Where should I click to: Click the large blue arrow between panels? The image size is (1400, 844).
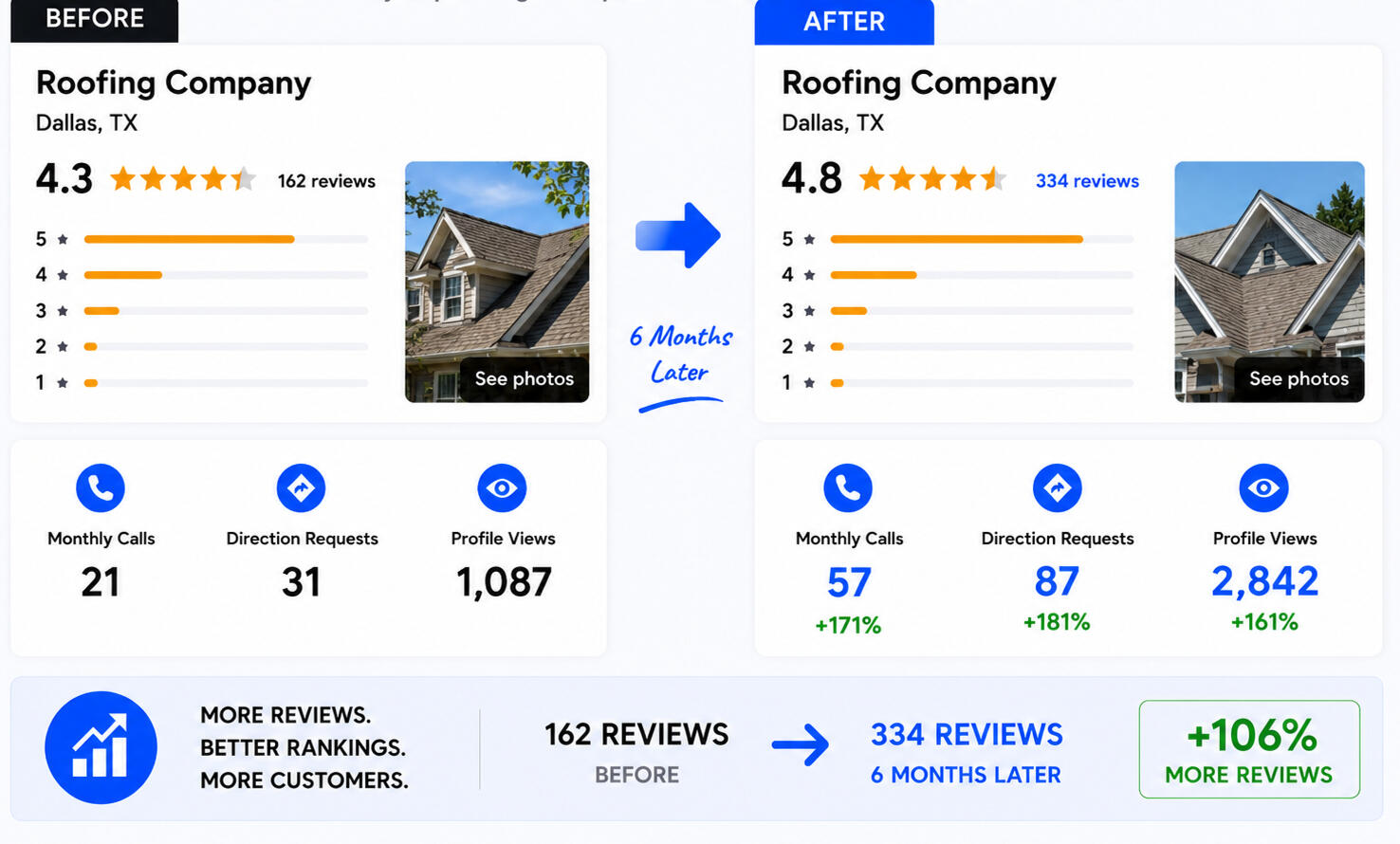(678, 235)
